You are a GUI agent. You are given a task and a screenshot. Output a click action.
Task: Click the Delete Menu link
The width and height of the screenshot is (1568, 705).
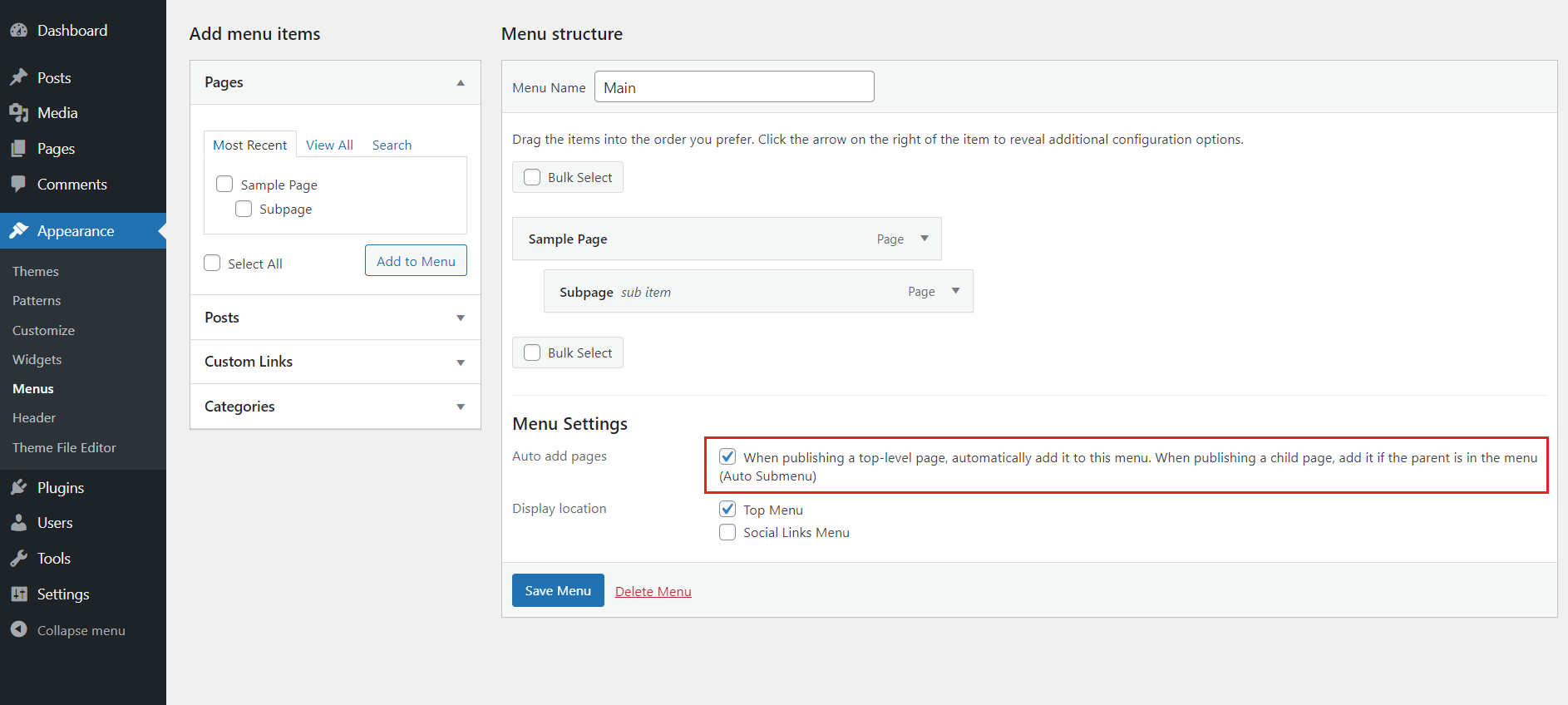(x=653, y=591)
